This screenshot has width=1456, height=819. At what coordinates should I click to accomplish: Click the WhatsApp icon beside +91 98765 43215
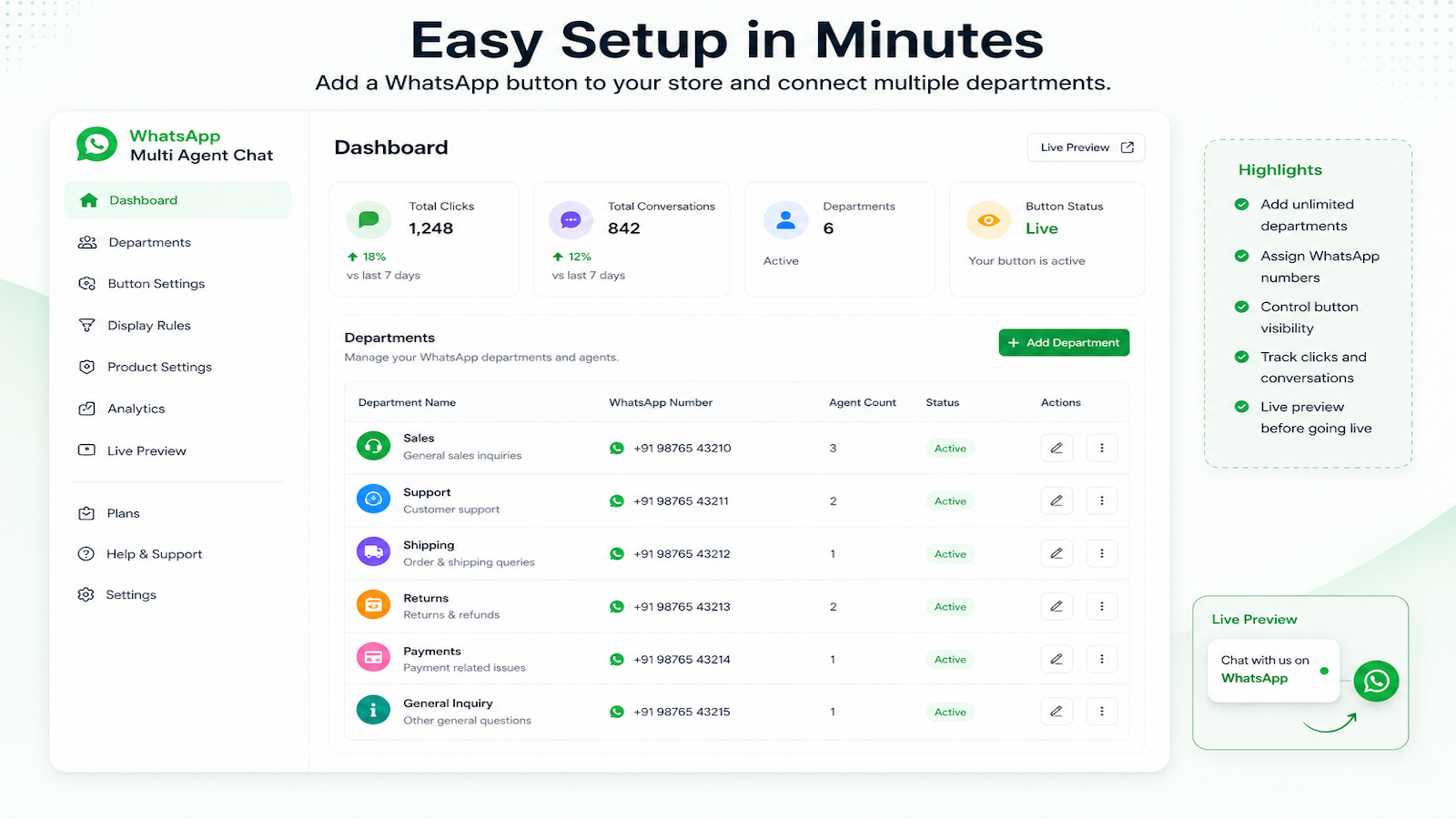tap(617, 712)
